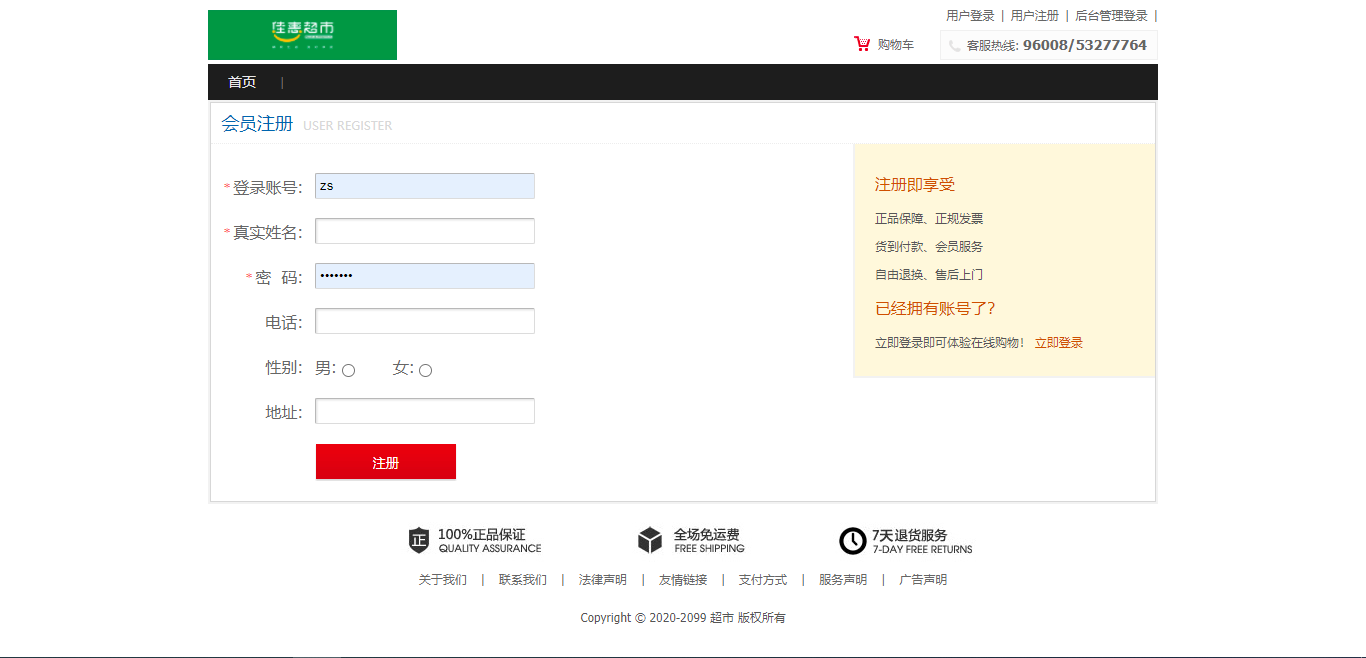This screenshot has height=658, width=1366.
Task: Click the red 注册 button
Action: click(386, 462)
